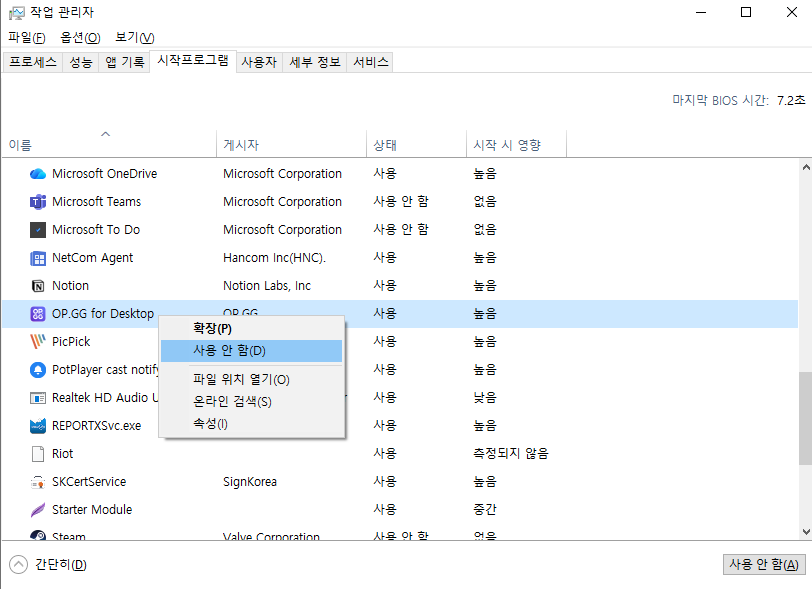The image size is (812, 589).
Task: Click the Notion app icon
Action: coord(38,285)
